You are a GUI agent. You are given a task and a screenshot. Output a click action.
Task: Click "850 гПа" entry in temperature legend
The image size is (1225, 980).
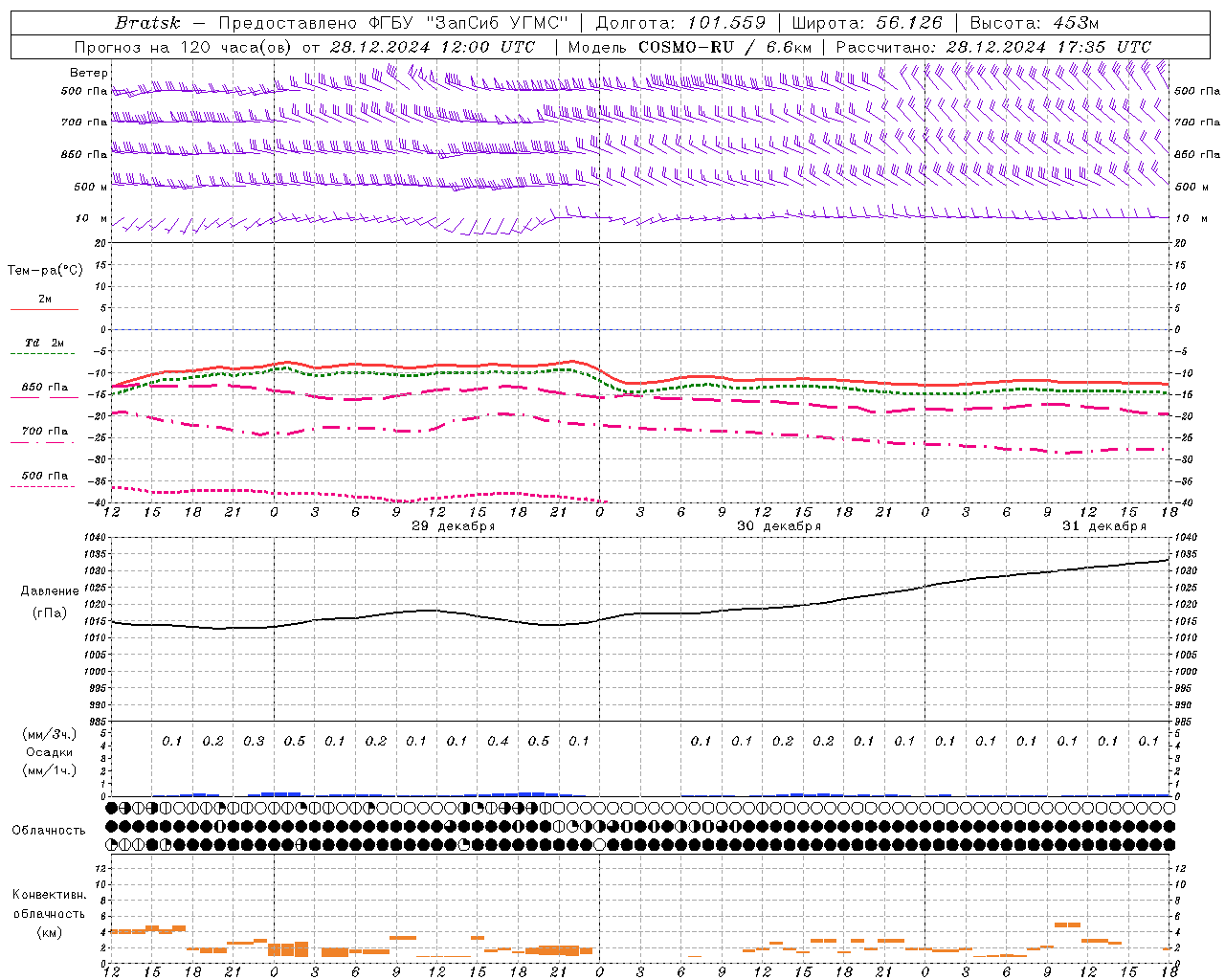pyautogui.click(x=44, y=388)
